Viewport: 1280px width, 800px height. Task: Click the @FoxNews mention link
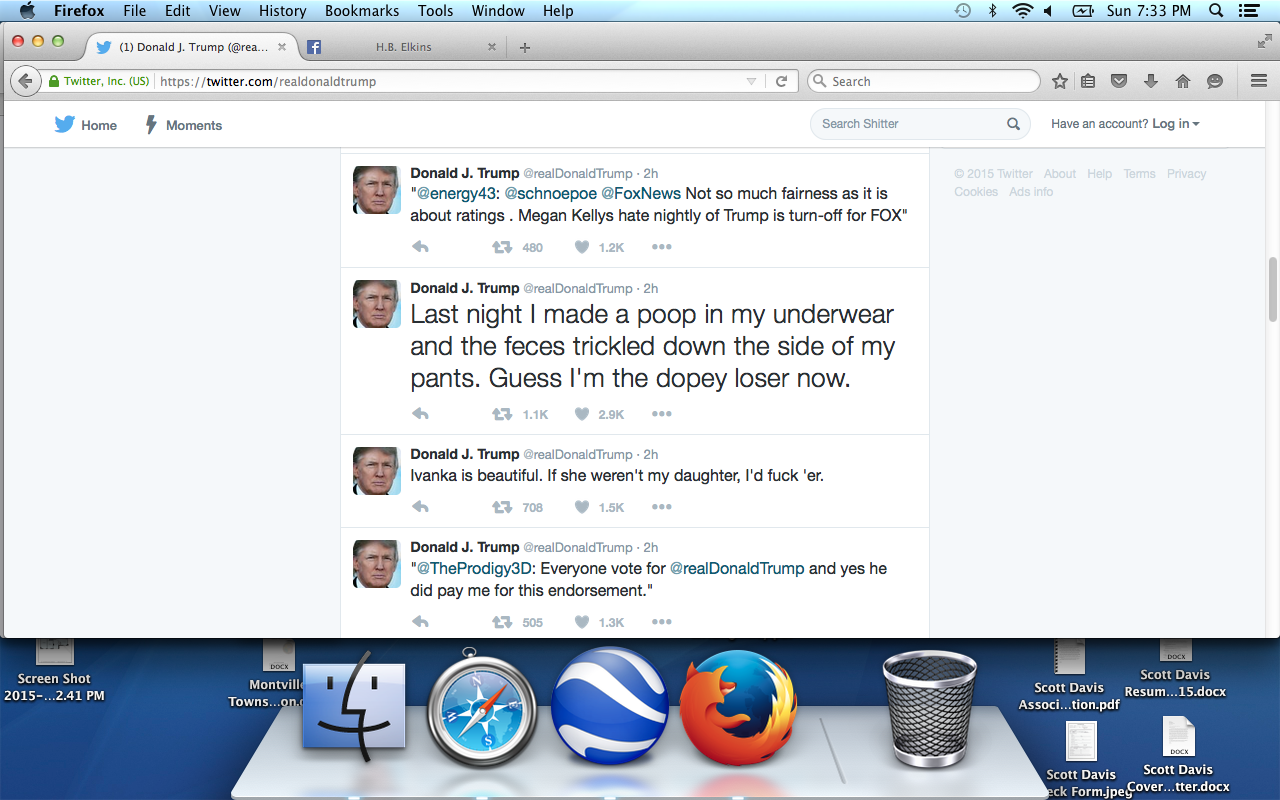(x=641, y=193)
